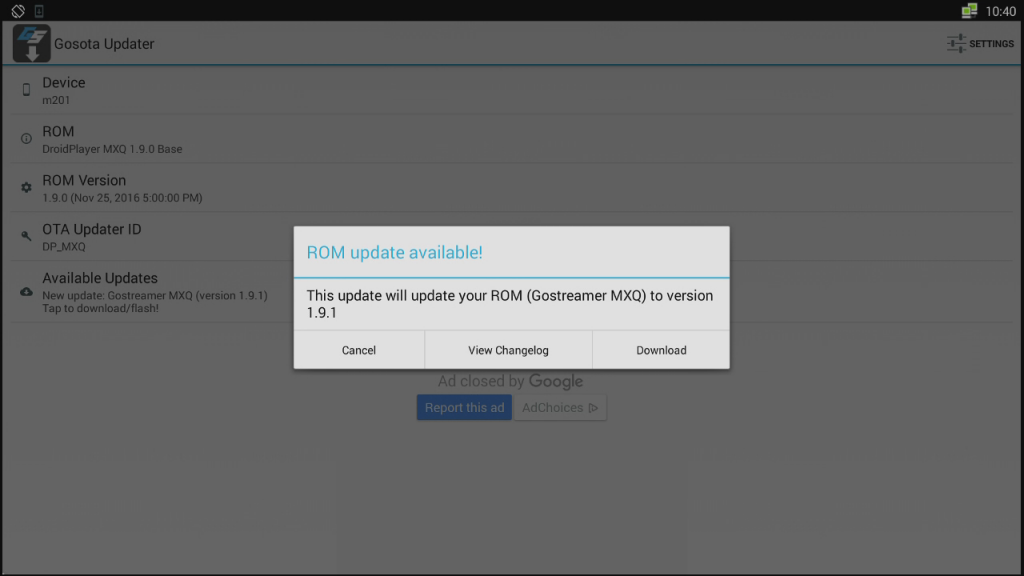Click the dialog message about version 1.9.1
1024x576 pixels.
510,304
